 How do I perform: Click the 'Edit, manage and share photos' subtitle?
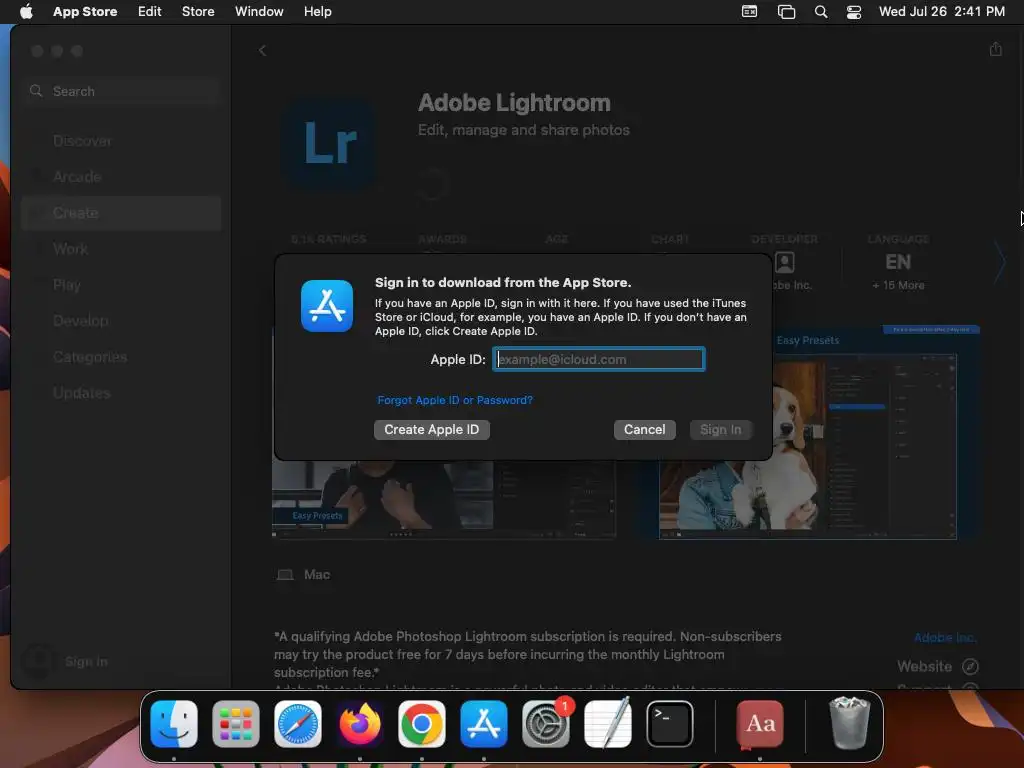click(x=524, y=130)
